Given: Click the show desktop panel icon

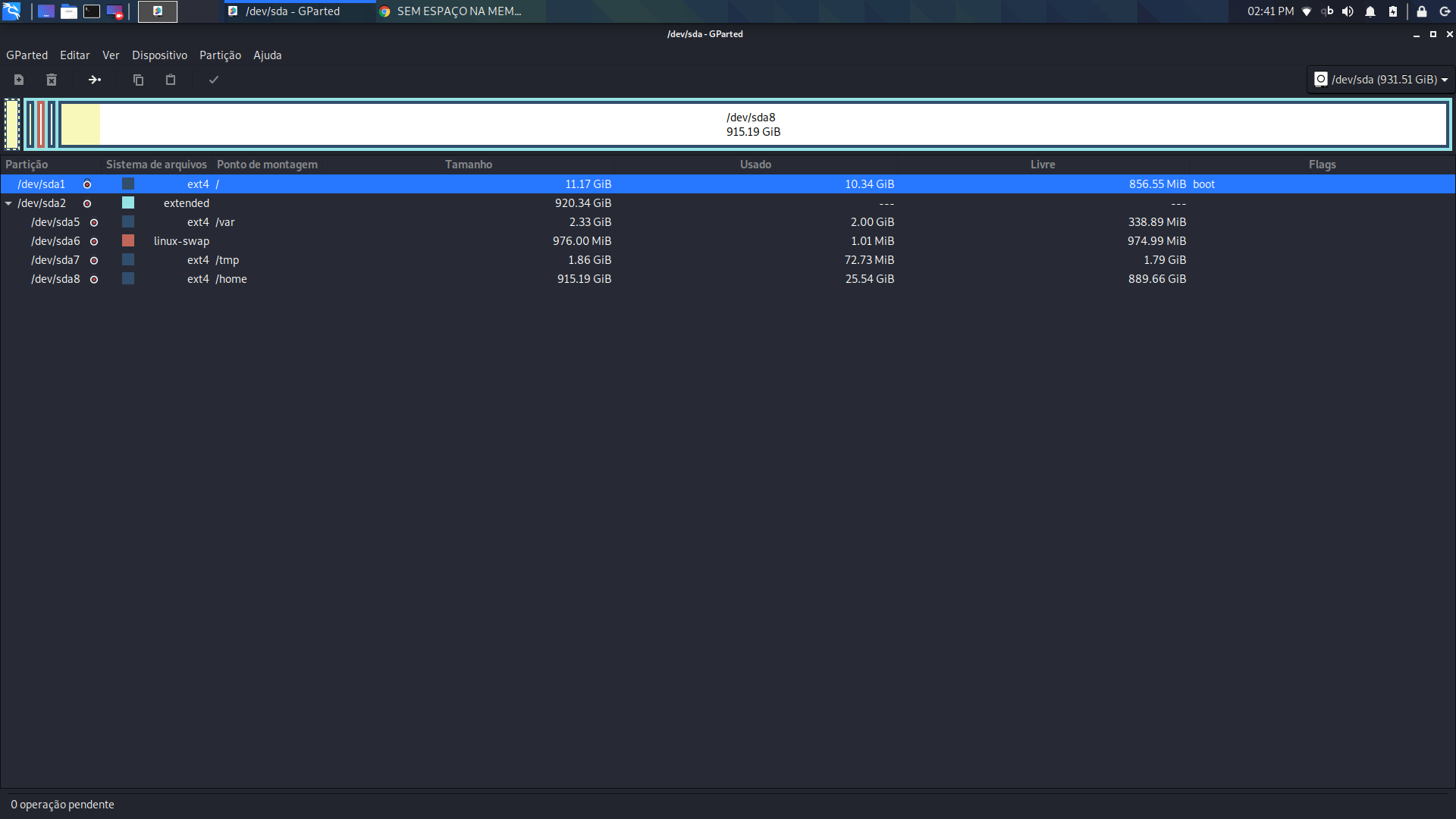Looking at the screenshot, I should coord(46,11).
